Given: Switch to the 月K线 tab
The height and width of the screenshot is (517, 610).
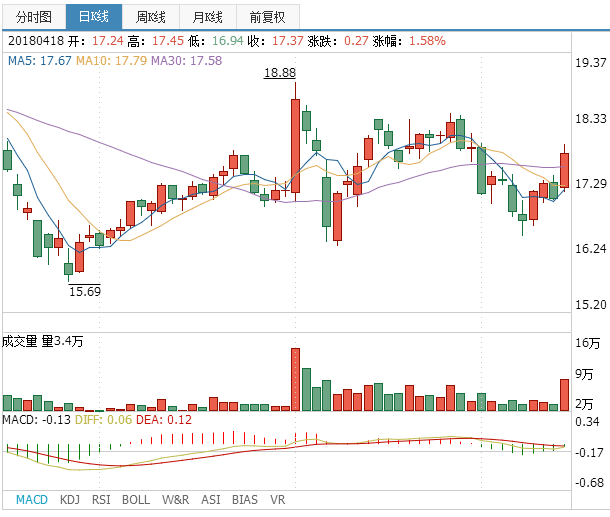Looking at the screenshot, I should [x=208, y=17].
